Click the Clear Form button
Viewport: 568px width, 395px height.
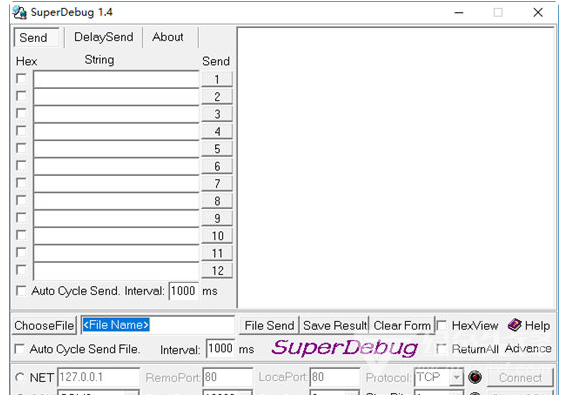[x=402, y=325]
